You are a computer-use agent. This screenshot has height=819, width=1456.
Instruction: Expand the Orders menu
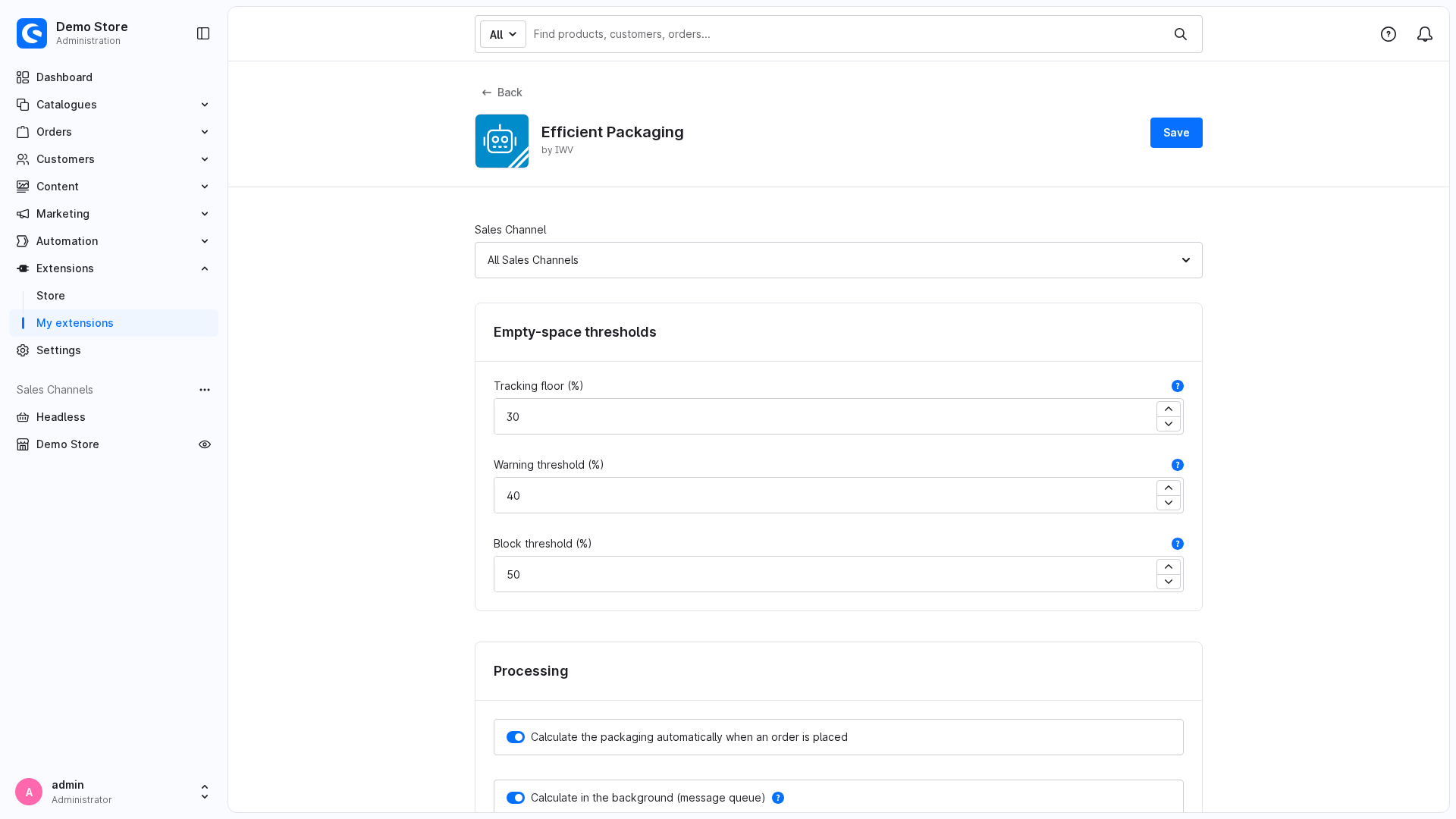tap(114, 132)
